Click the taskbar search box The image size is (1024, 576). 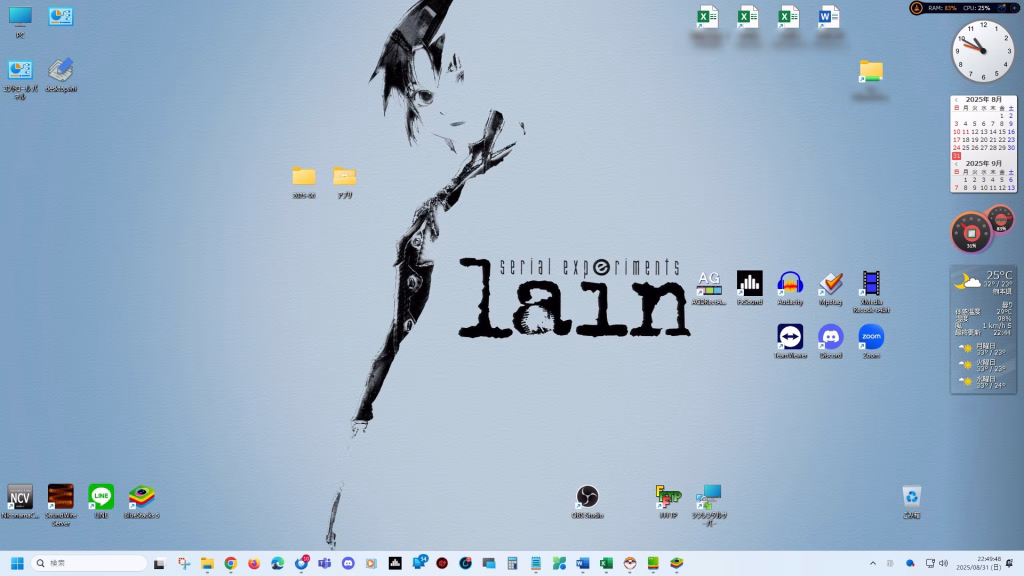tap(89, 563)
